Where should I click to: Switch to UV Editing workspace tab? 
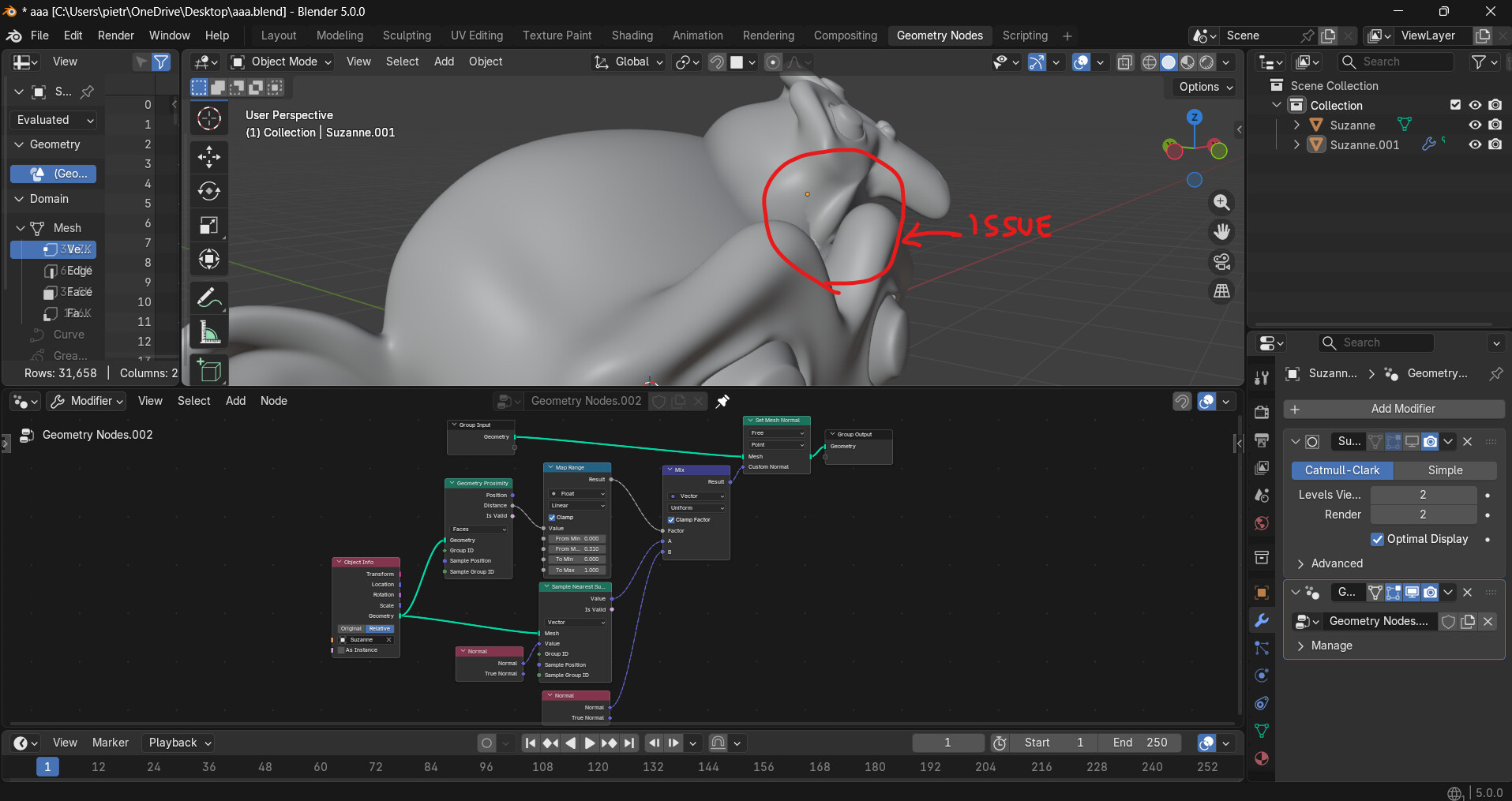pos(477,36)
